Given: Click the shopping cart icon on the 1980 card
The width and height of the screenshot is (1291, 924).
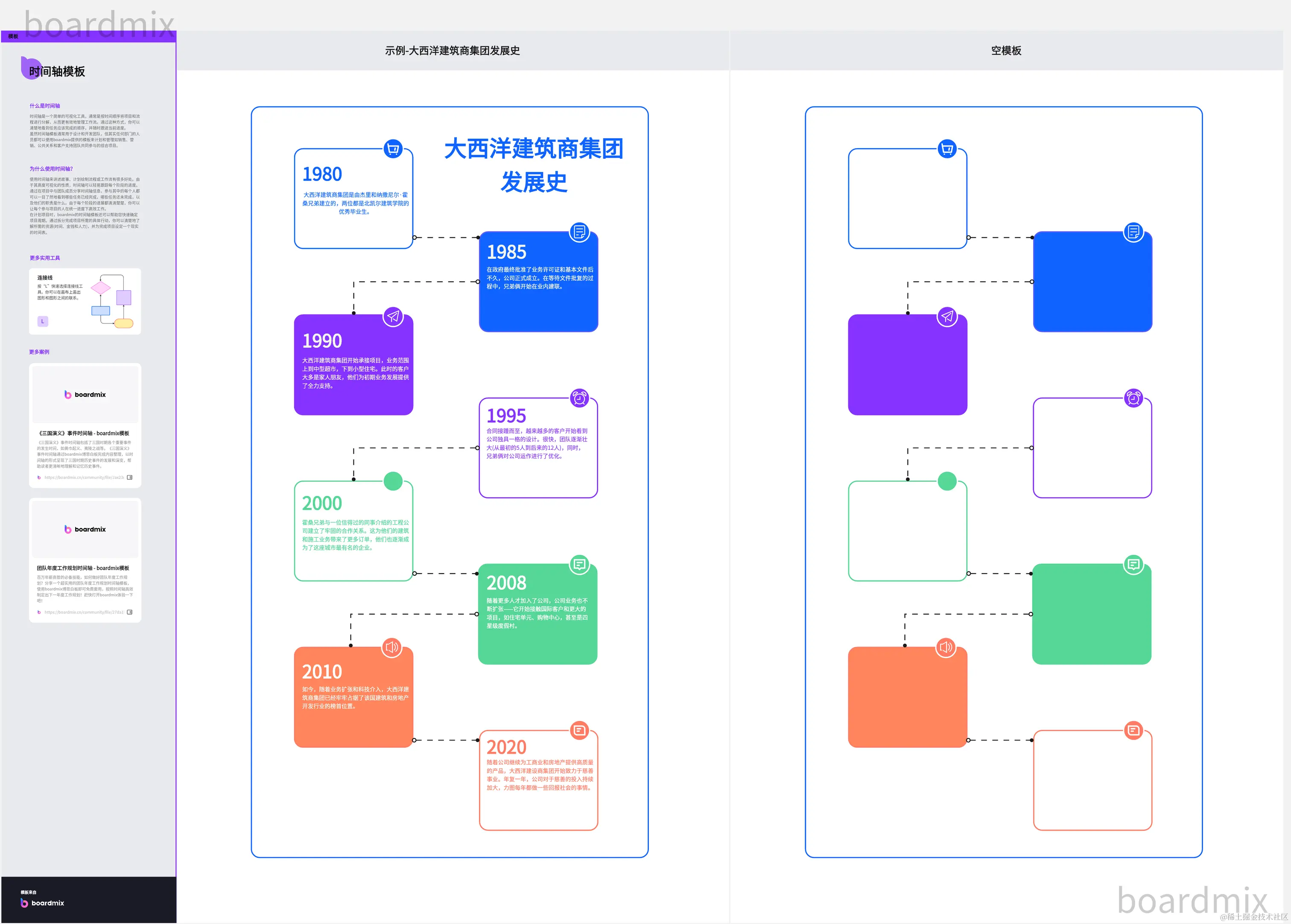Looking at the screenshot, I should pyautogui.click(x=393, y=149).
